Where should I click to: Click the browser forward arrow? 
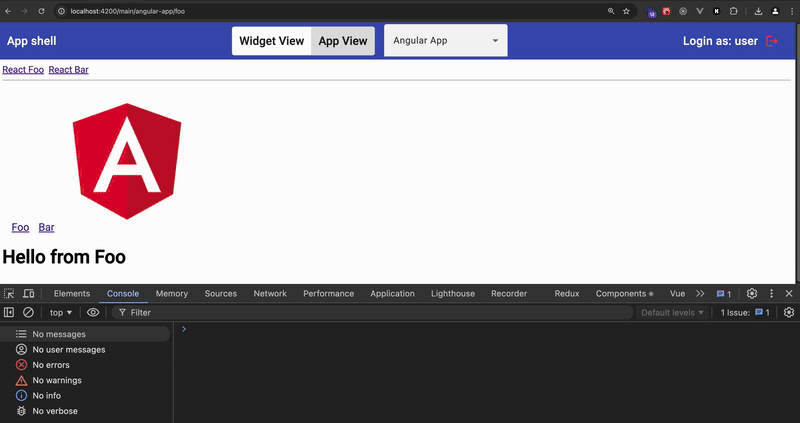pos(24,11)
